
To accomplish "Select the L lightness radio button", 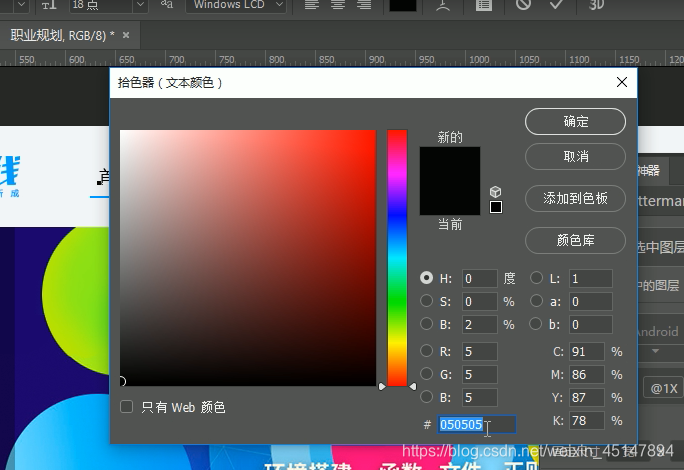I will click(x=536, y=278).
